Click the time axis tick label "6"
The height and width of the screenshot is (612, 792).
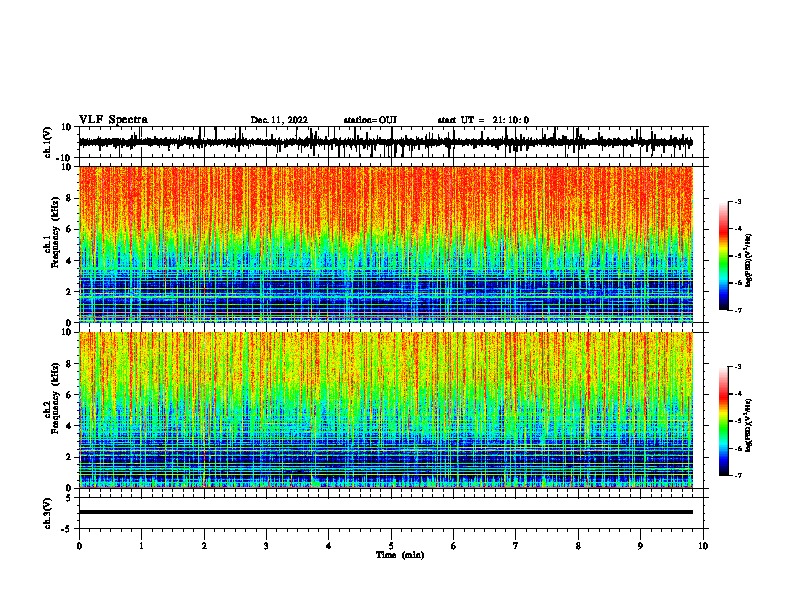(x=454, y=546)
